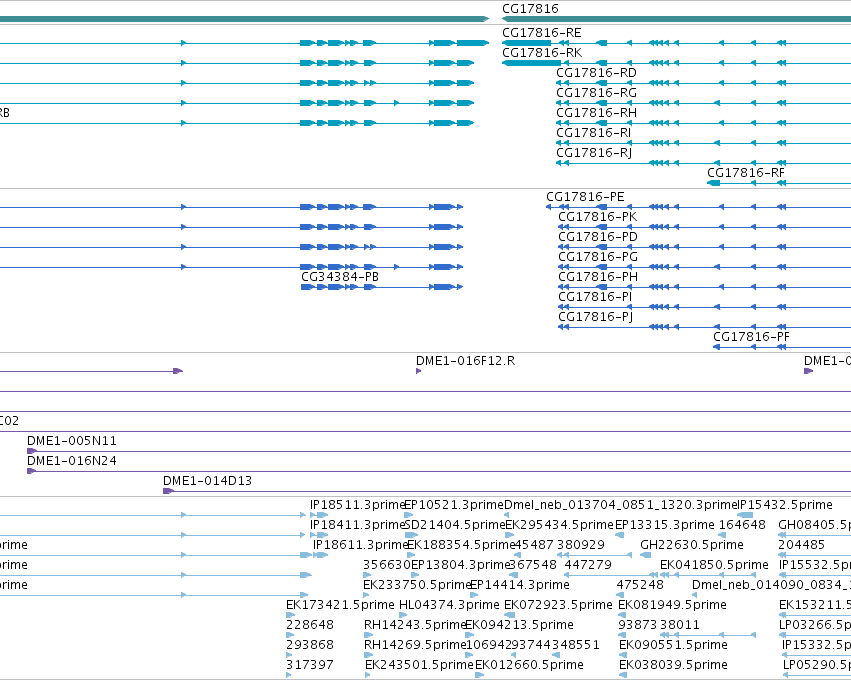Click the purple arrow glyph under DME1-016F12.R
This screenshot has height=680, width=851.
(418, 371)
